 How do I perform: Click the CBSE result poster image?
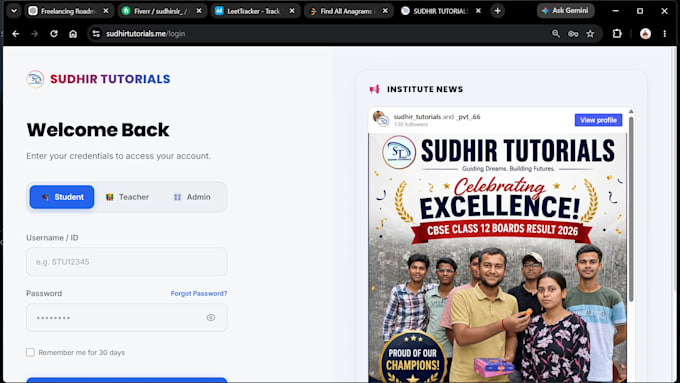tap(497, 258)
